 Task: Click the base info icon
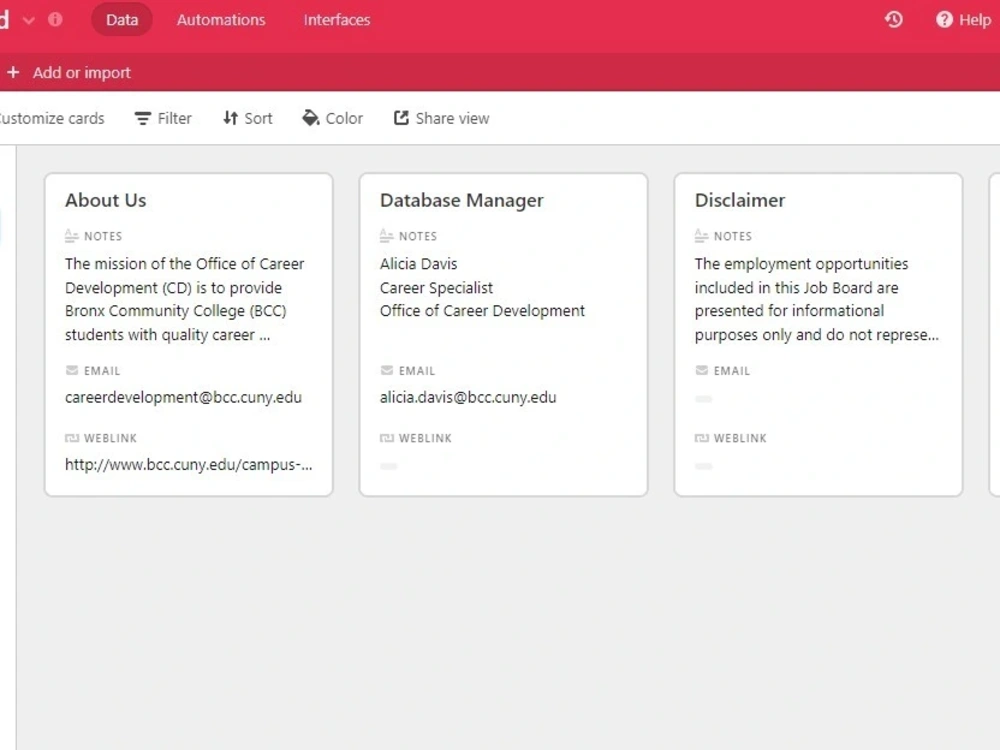tap(55, 20)
